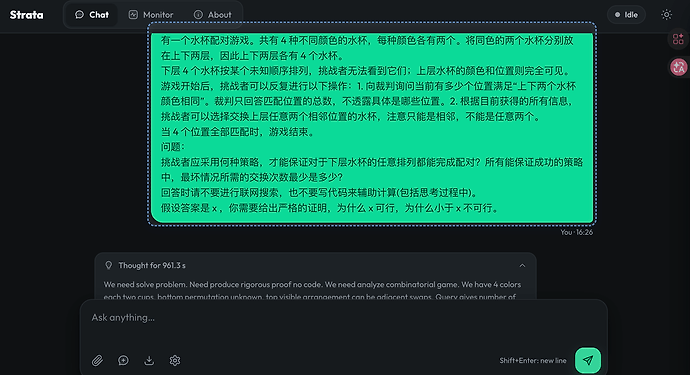The width and height of the screenshot is (690, 375).
Task: Open new chat bubble icon
Action: (x=123, y=360)
